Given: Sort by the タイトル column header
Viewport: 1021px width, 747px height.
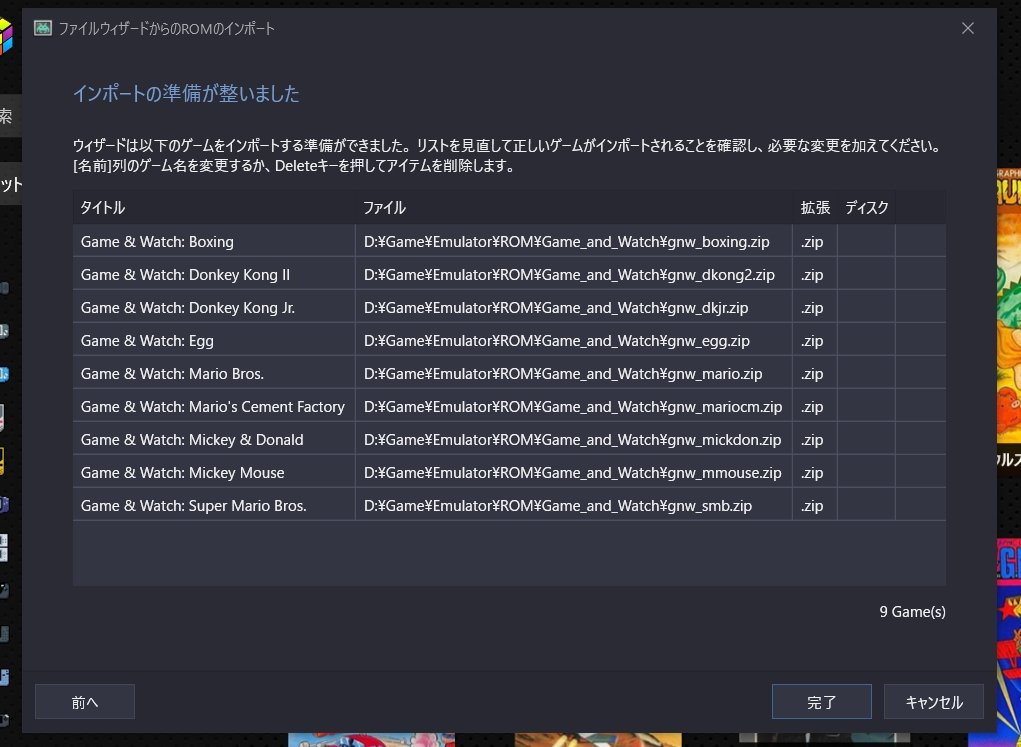Looking at the screenshot, I should [214, 208].
